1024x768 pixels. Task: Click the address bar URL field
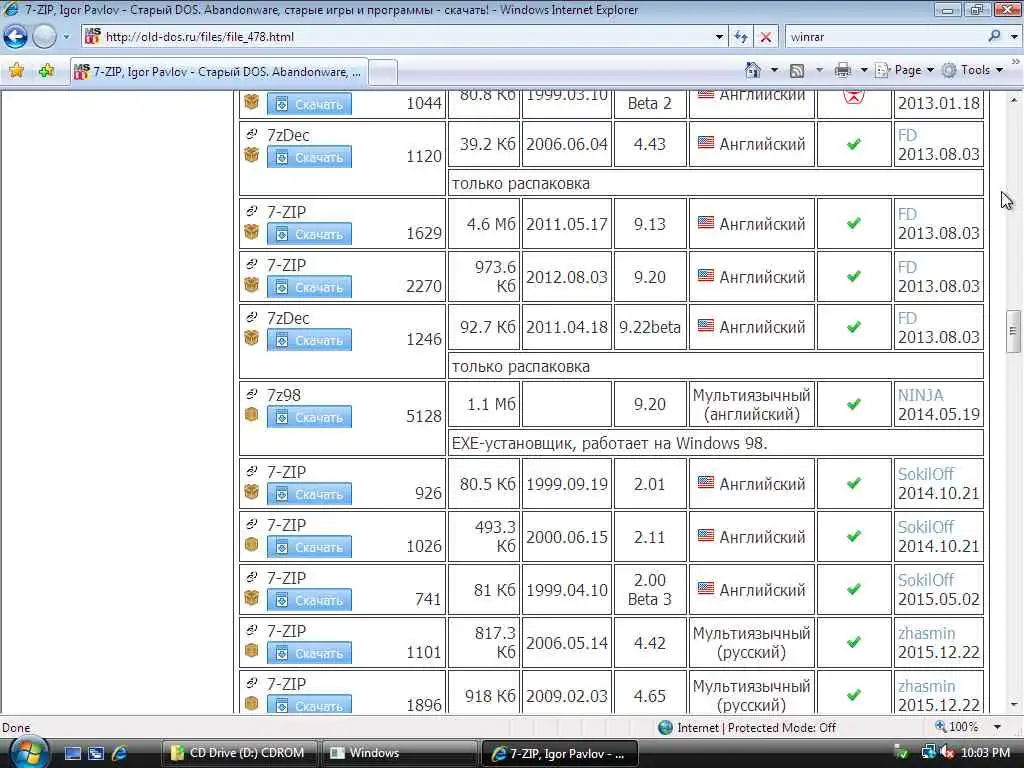point(402,37)
